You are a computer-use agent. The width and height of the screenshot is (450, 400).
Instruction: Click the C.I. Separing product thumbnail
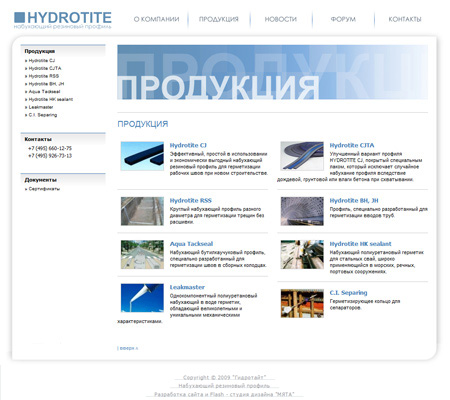tap(302, 303)
